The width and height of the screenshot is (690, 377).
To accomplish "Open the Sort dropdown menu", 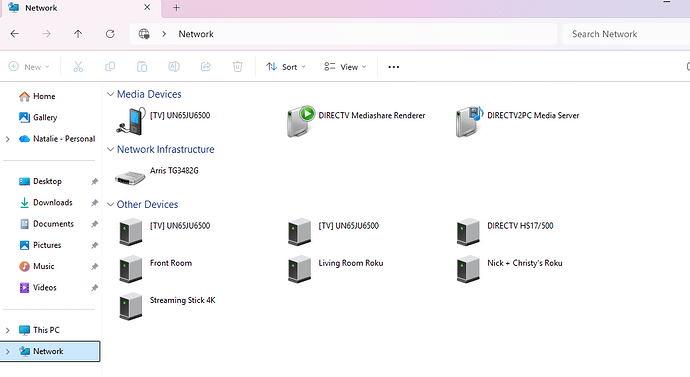I will pyautogui.click(x=286, y=67).
